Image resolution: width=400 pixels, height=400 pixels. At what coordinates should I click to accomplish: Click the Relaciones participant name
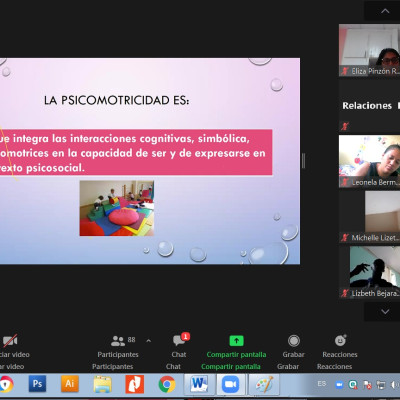click(367, 106)
